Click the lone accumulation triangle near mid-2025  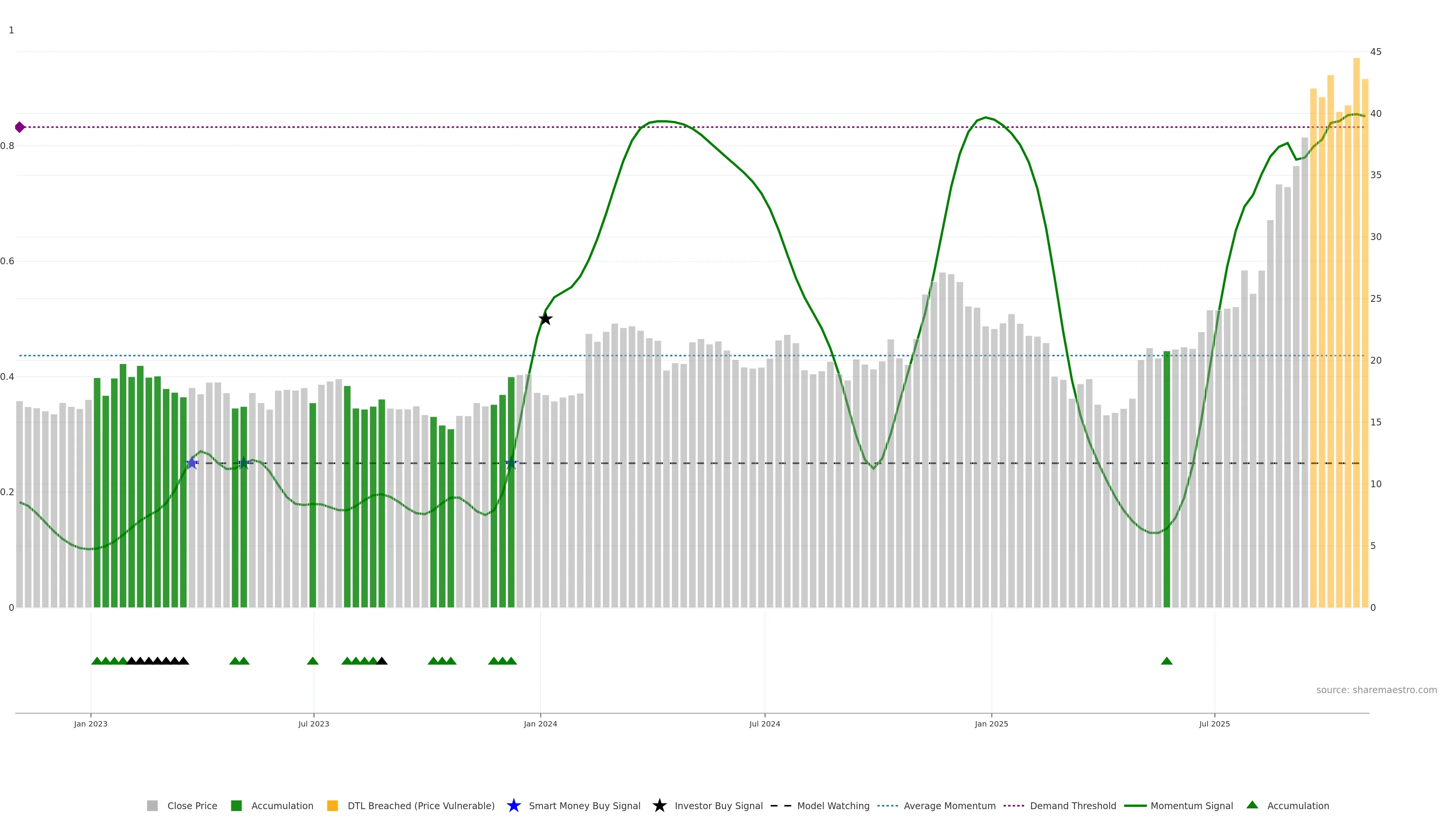tap(1167, 661)
